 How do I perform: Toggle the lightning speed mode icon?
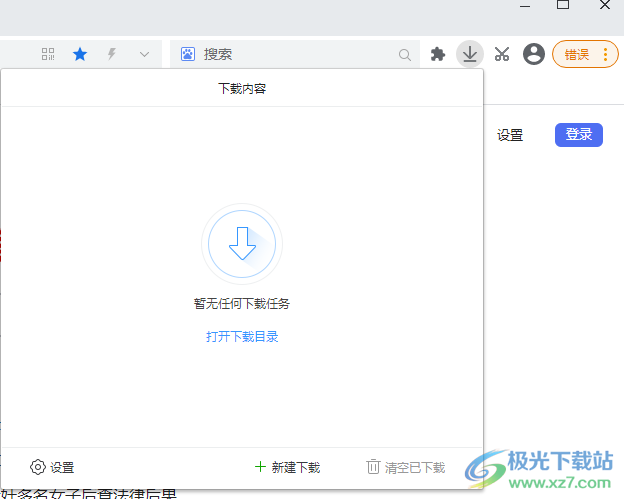point(112,54)
